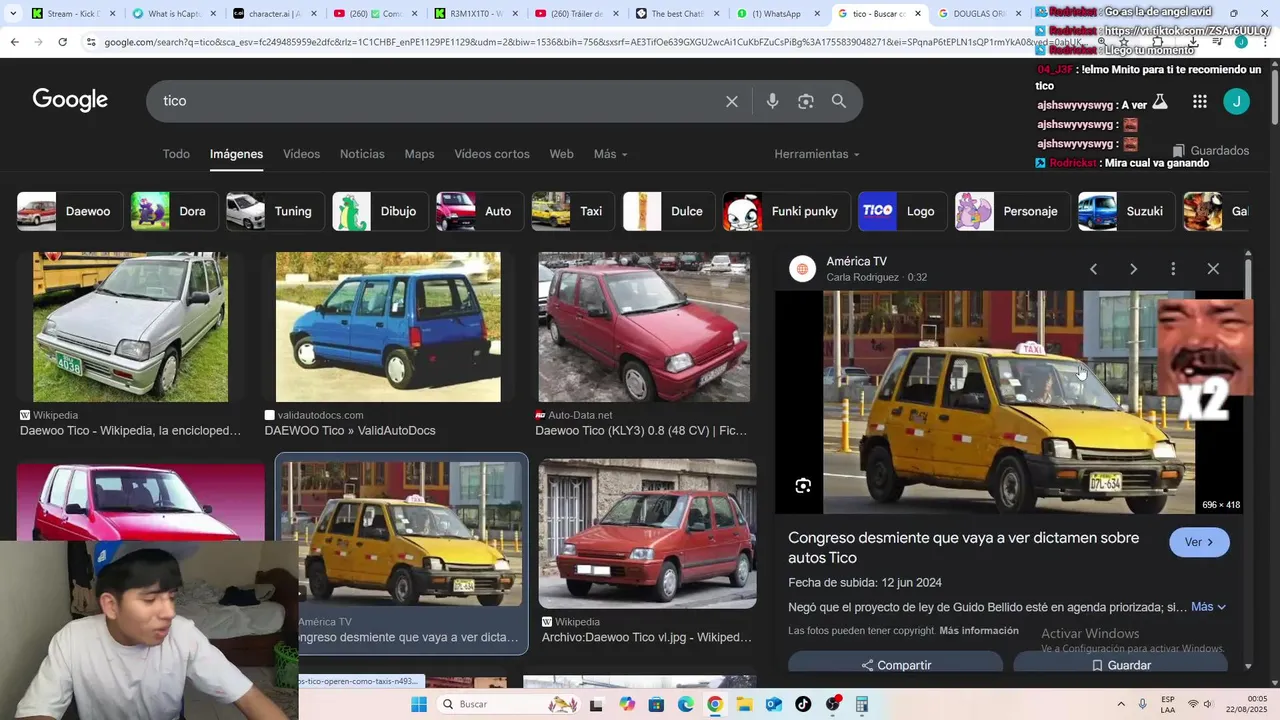Filter by Daewoo chip
The height and width of the screenshot is (720, 1280).
coord(70,211)
